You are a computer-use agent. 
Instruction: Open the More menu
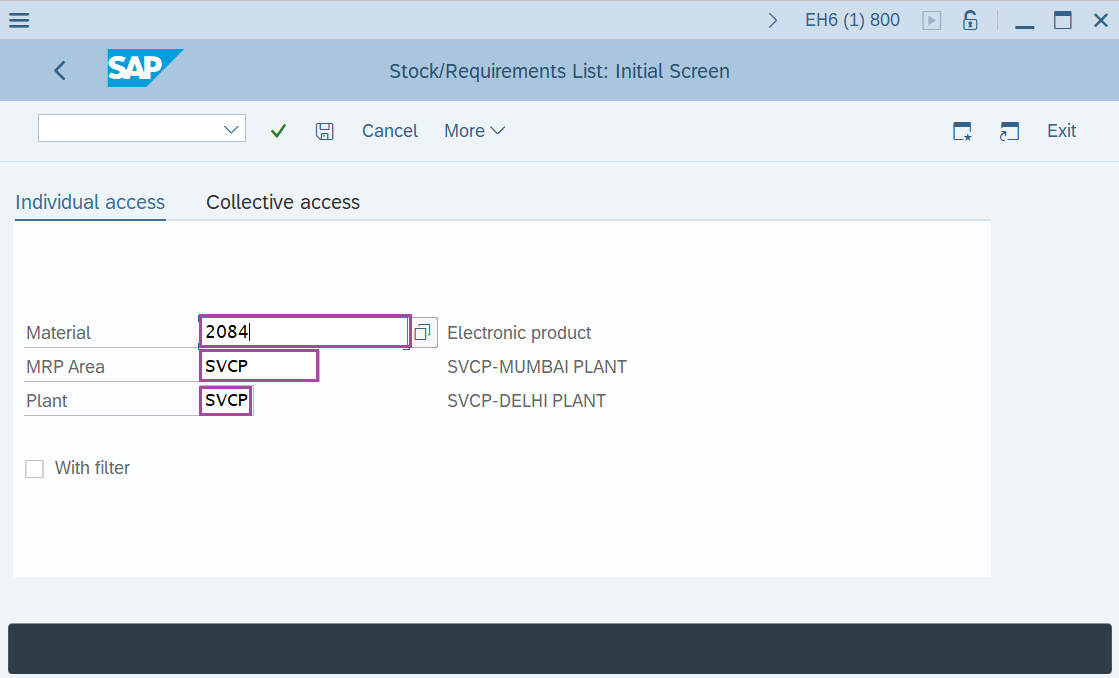click(473, 130)
